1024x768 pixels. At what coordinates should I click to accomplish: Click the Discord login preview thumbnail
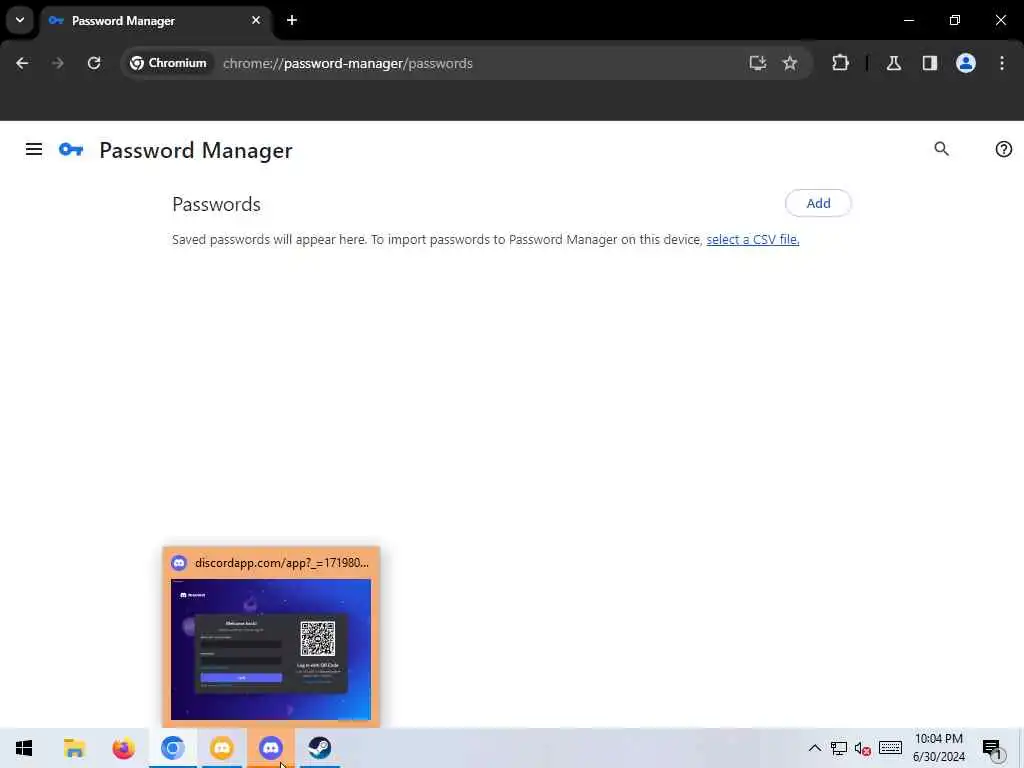[x=271, y=649]
